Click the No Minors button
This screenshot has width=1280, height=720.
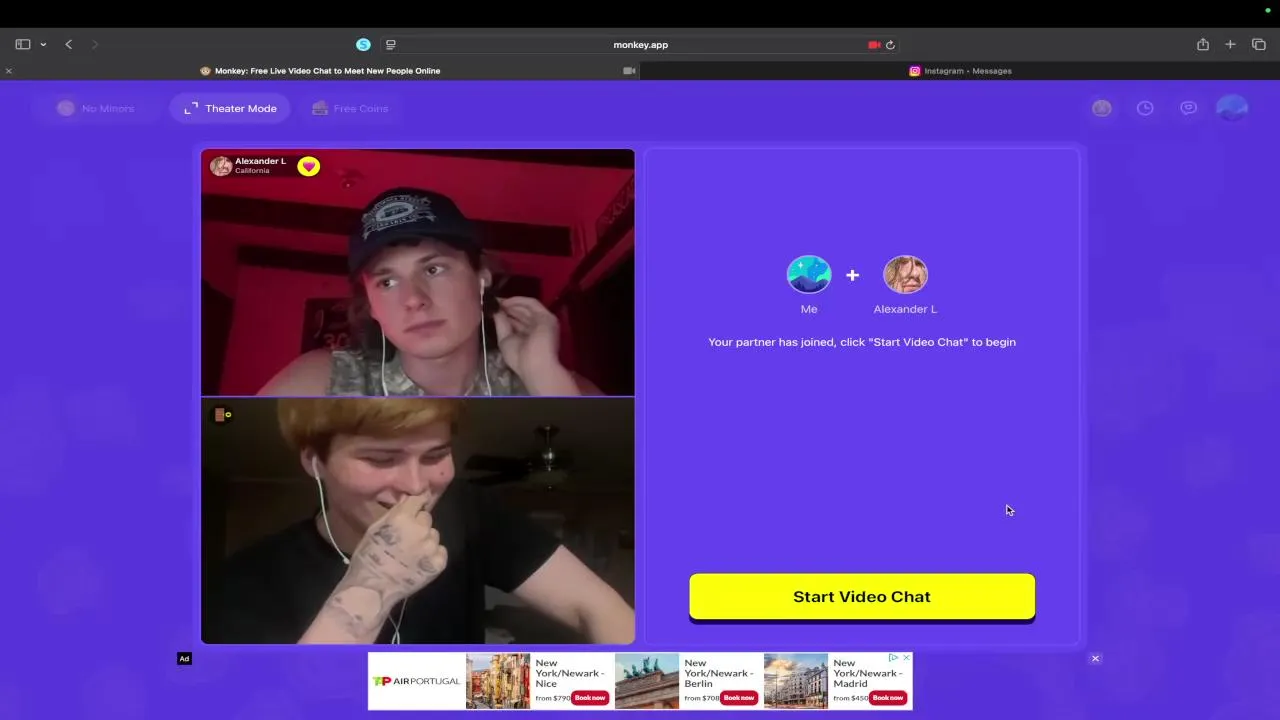(x=95, y=108)
